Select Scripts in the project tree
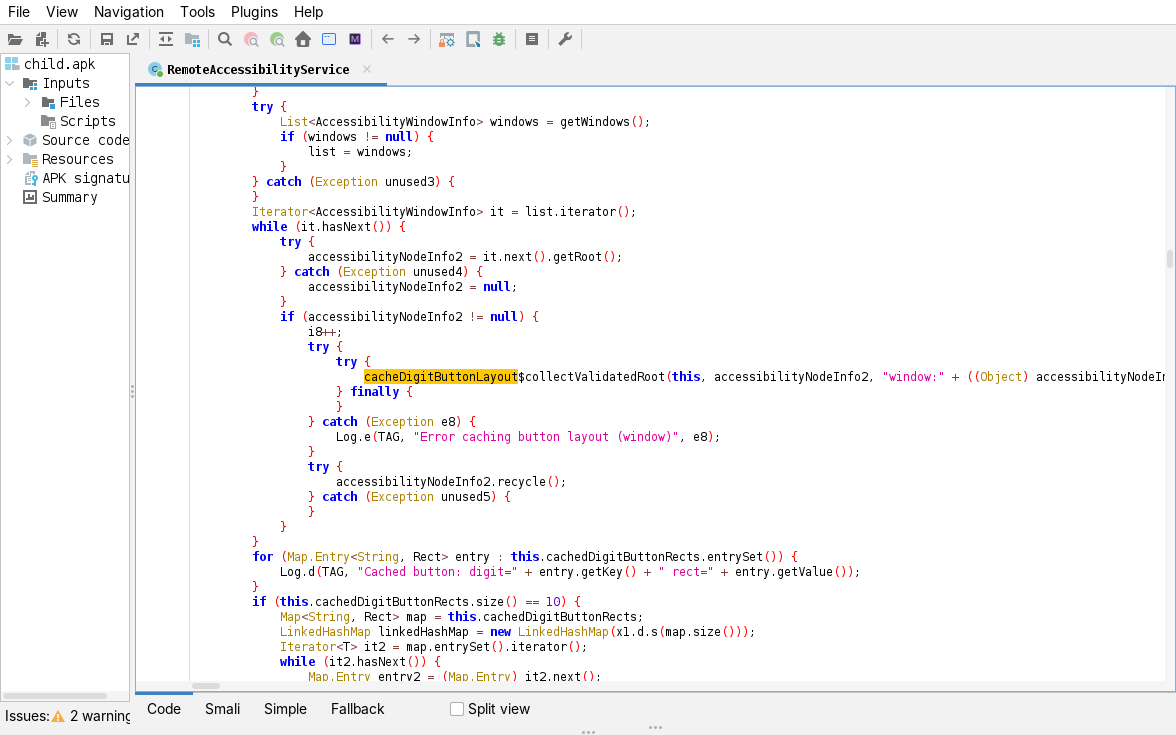Viewport: 1176px width, 735px height. [x=87, y=122]
